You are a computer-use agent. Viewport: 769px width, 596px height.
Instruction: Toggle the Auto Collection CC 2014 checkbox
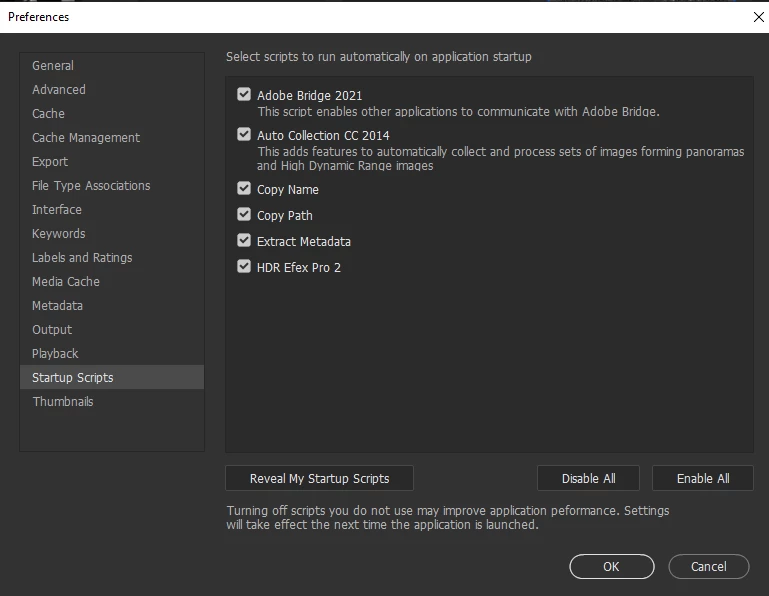(244, 134)
